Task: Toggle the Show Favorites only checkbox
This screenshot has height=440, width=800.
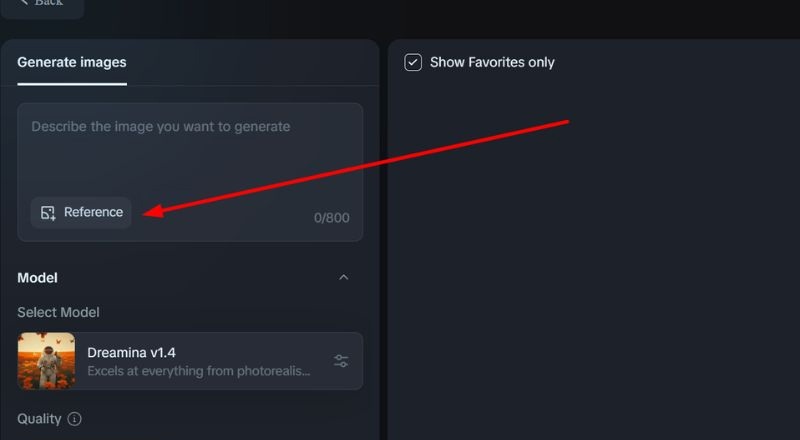Action: pos(413,62)
